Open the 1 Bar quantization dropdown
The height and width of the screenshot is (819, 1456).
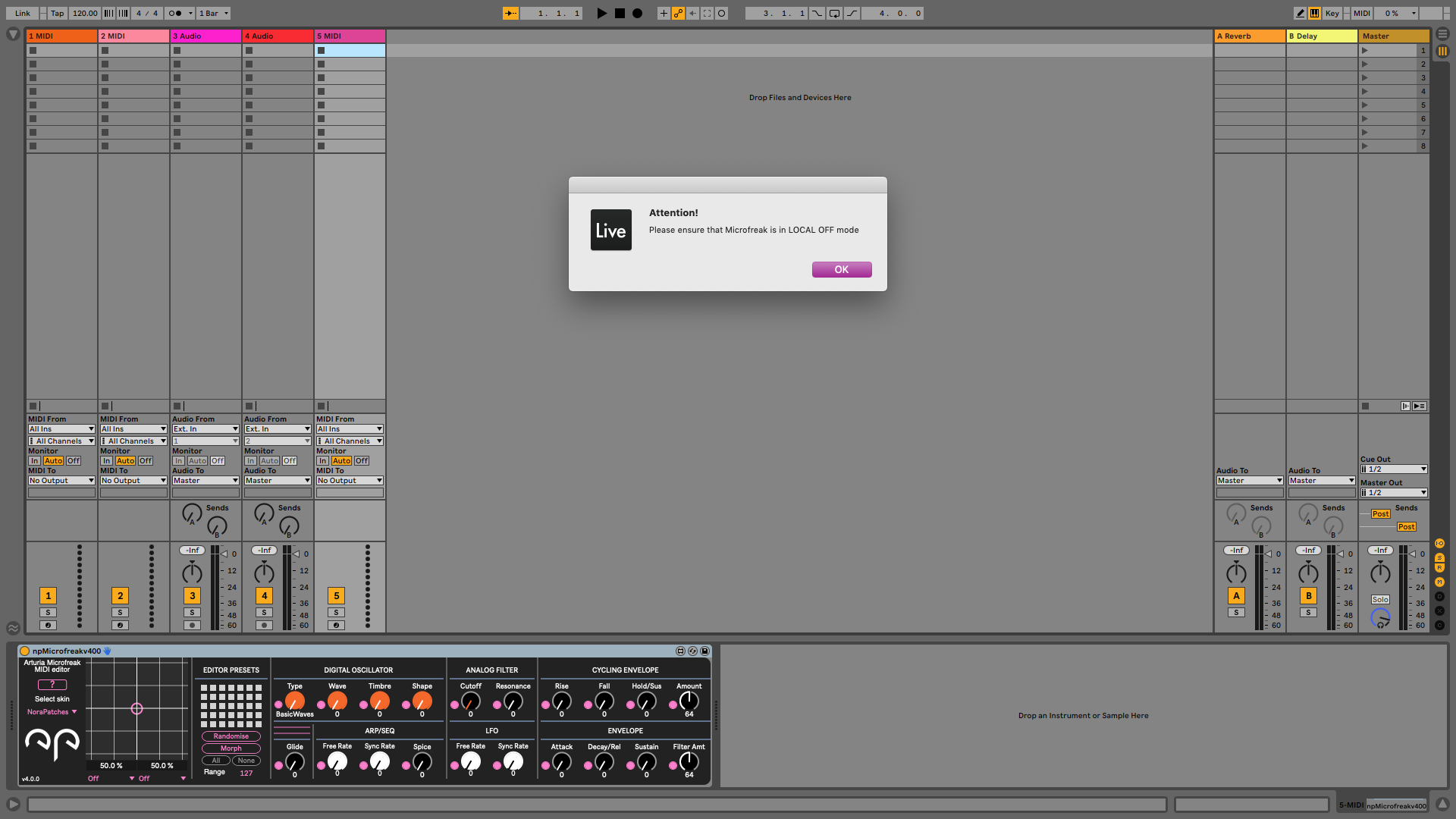pyautogui.click(x=213, y=13)
